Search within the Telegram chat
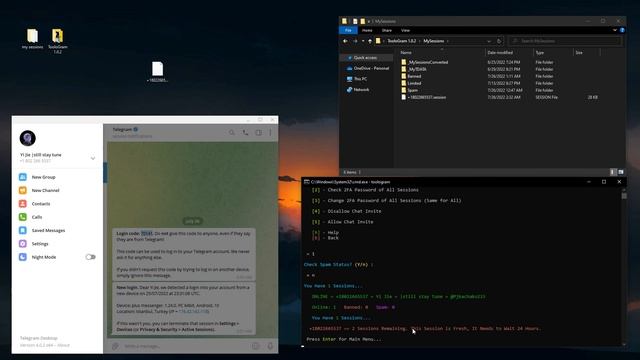The height and width of the screenshot is (360, 640). click(x=232, y=132)
